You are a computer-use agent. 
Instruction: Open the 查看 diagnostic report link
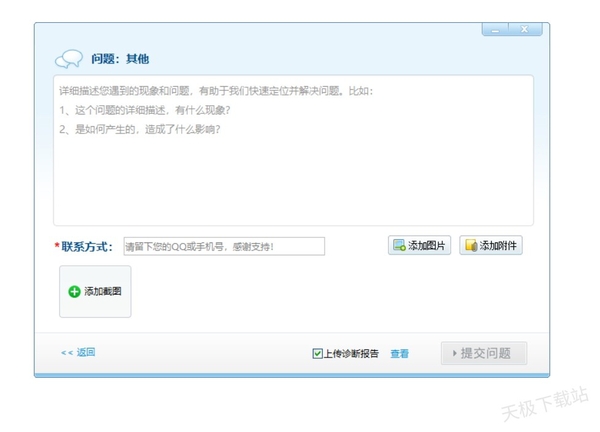tap(399, 354)
